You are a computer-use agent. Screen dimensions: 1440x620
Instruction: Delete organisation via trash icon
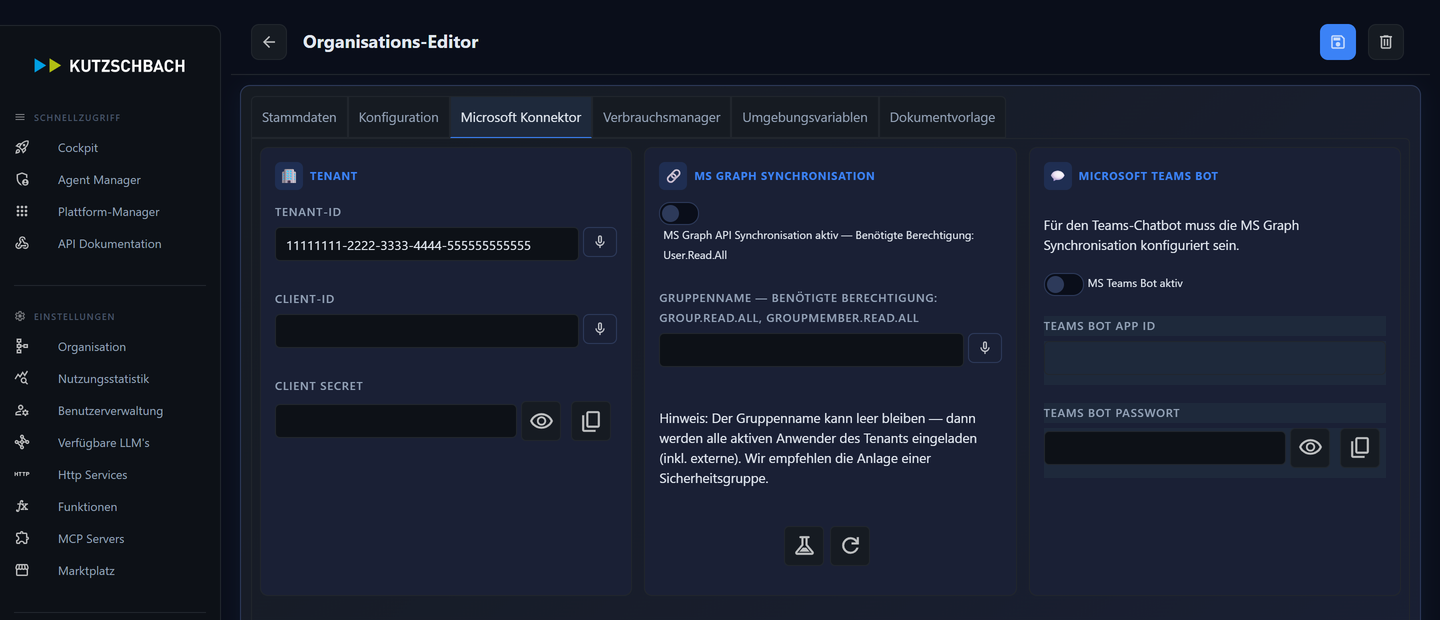(x=1386, y=42)
